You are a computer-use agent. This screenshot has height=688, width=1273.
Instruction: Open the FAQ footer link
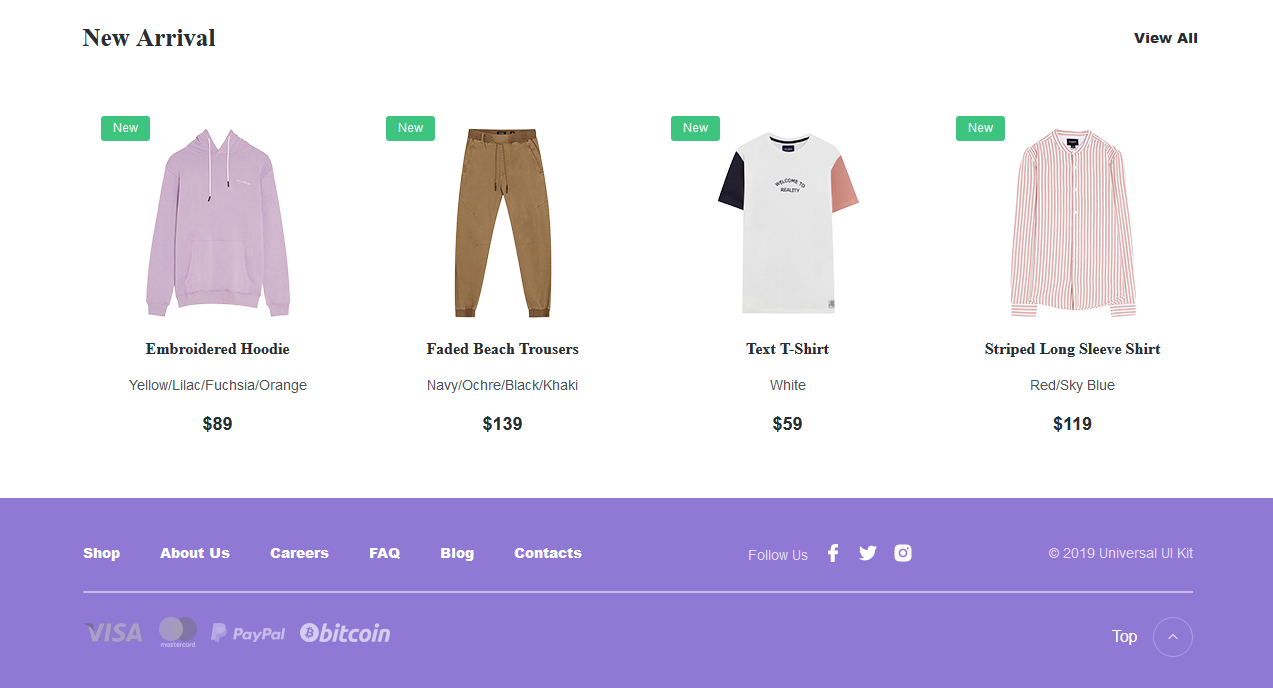pyautogui.click(x=384, y=553)
